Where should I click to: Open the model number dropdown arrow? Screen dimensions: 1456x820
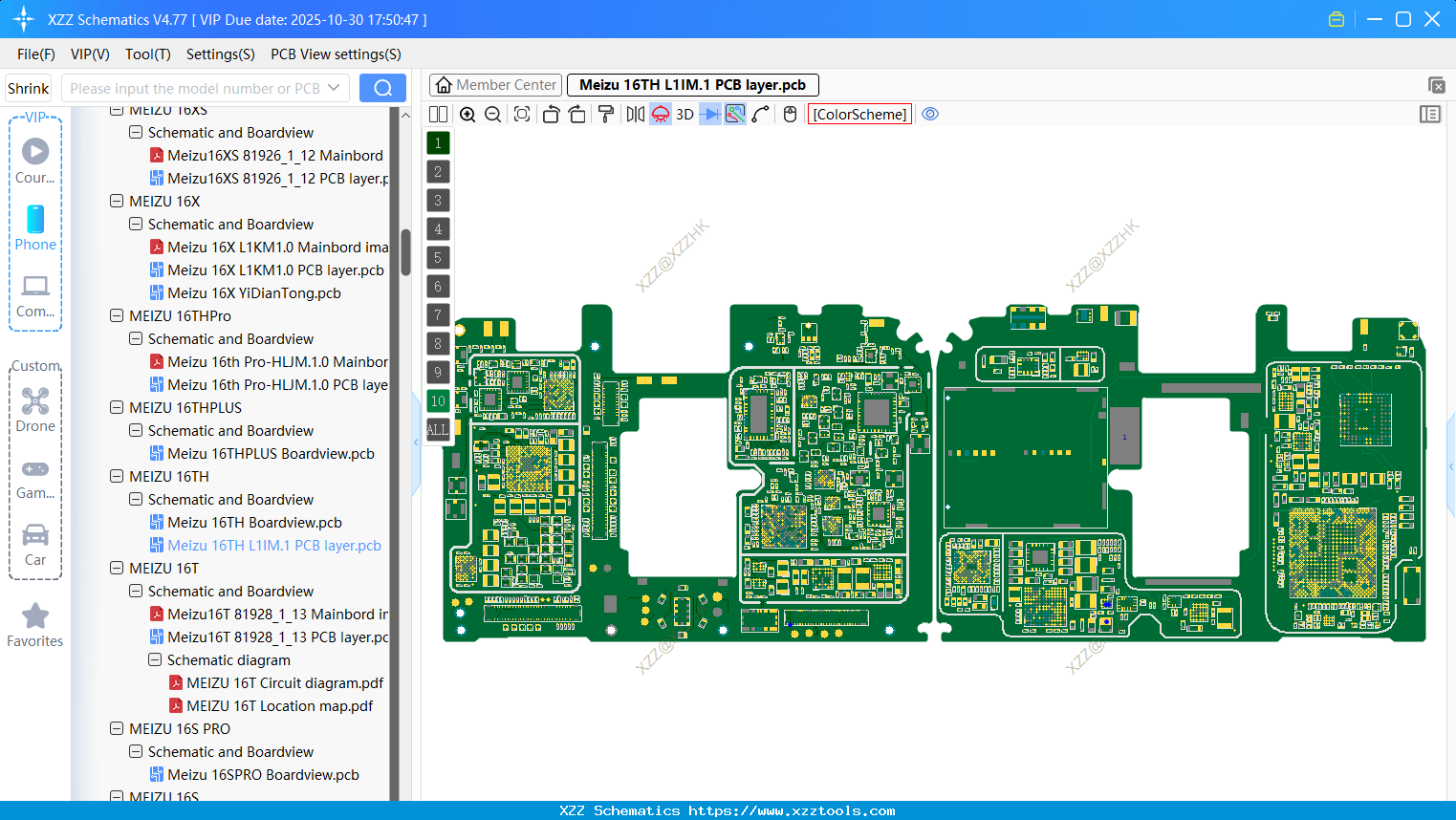(335, 87)
